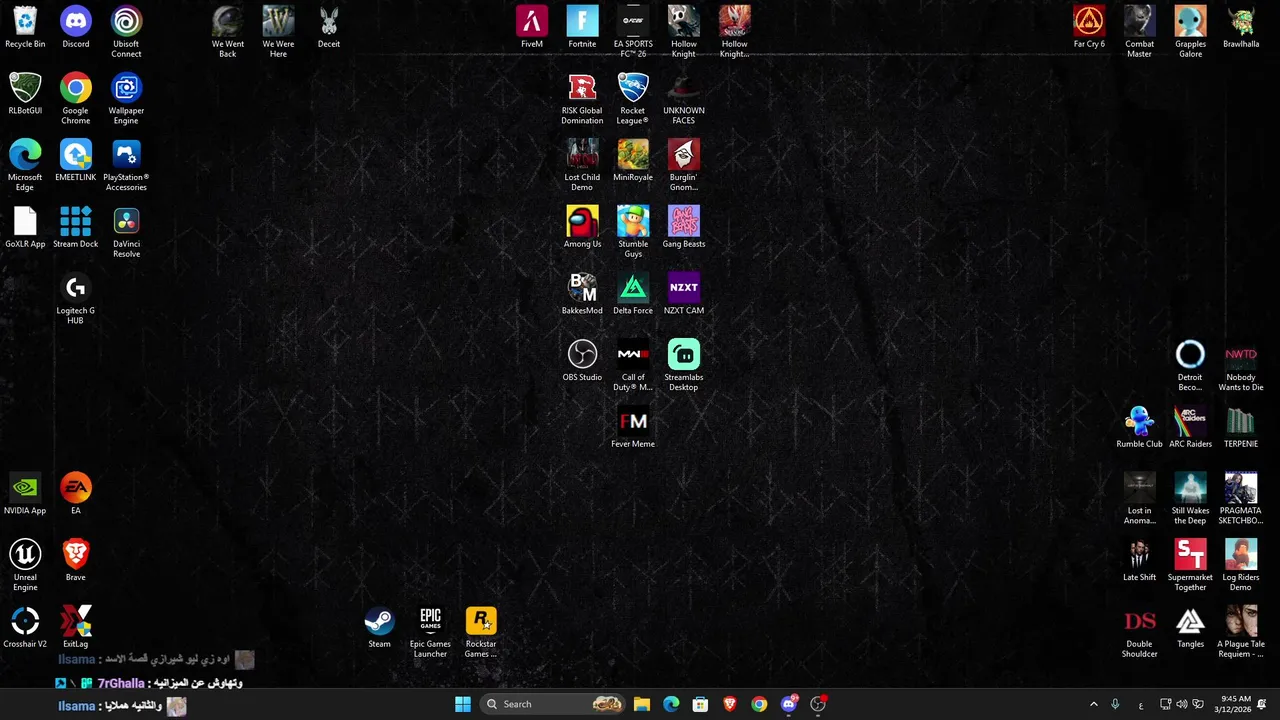The width and height of the screenshot is (1280, 720).
Task: Select the EA SPORTS FC 26 icon
Action: pyautogui.click(x=633, y=32)
